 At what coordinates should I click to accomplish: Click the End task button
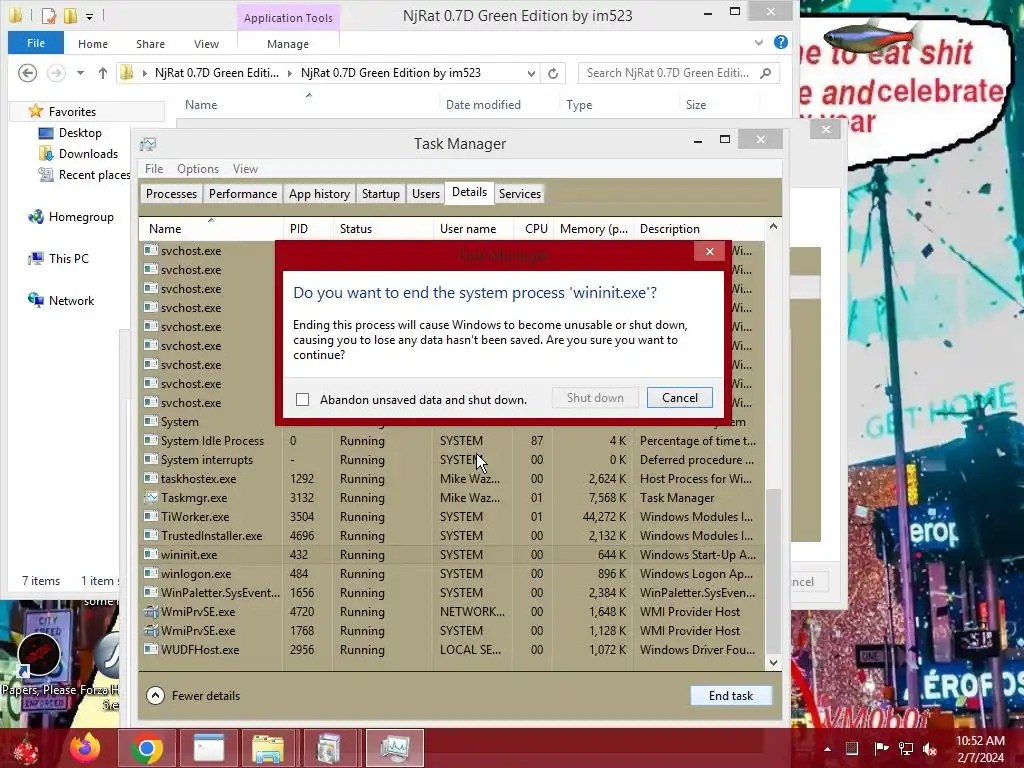[731, 696]
